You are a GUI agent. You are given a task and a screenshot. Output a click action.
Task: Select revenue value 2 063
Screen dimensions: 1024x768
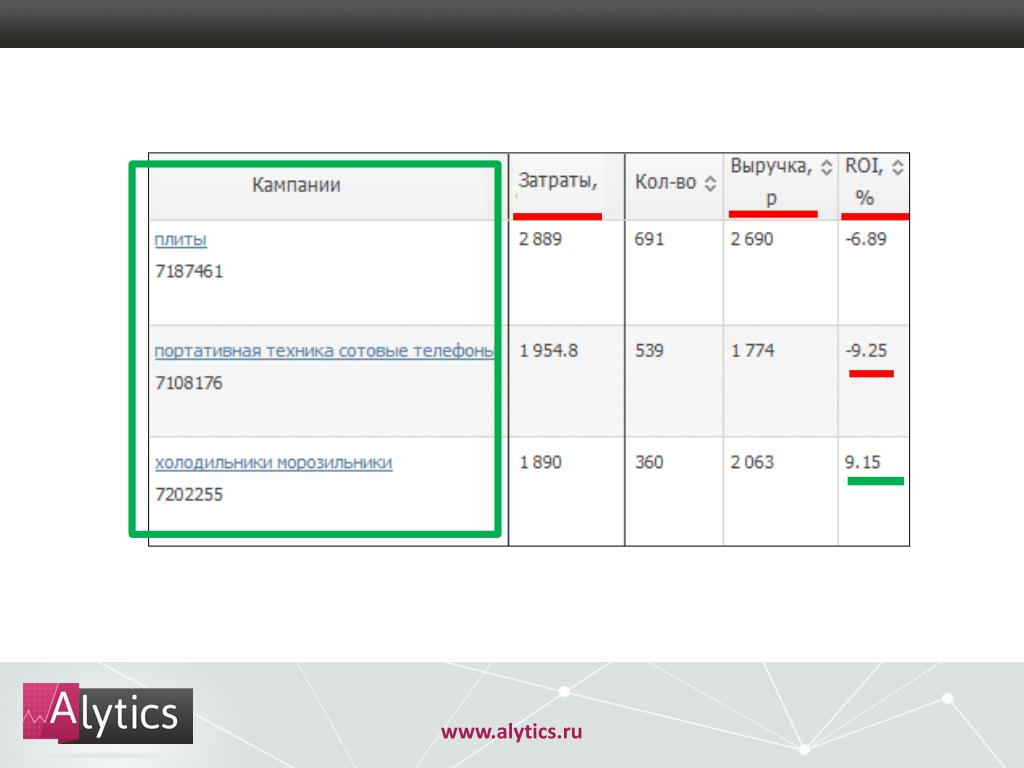click(752, 462)
